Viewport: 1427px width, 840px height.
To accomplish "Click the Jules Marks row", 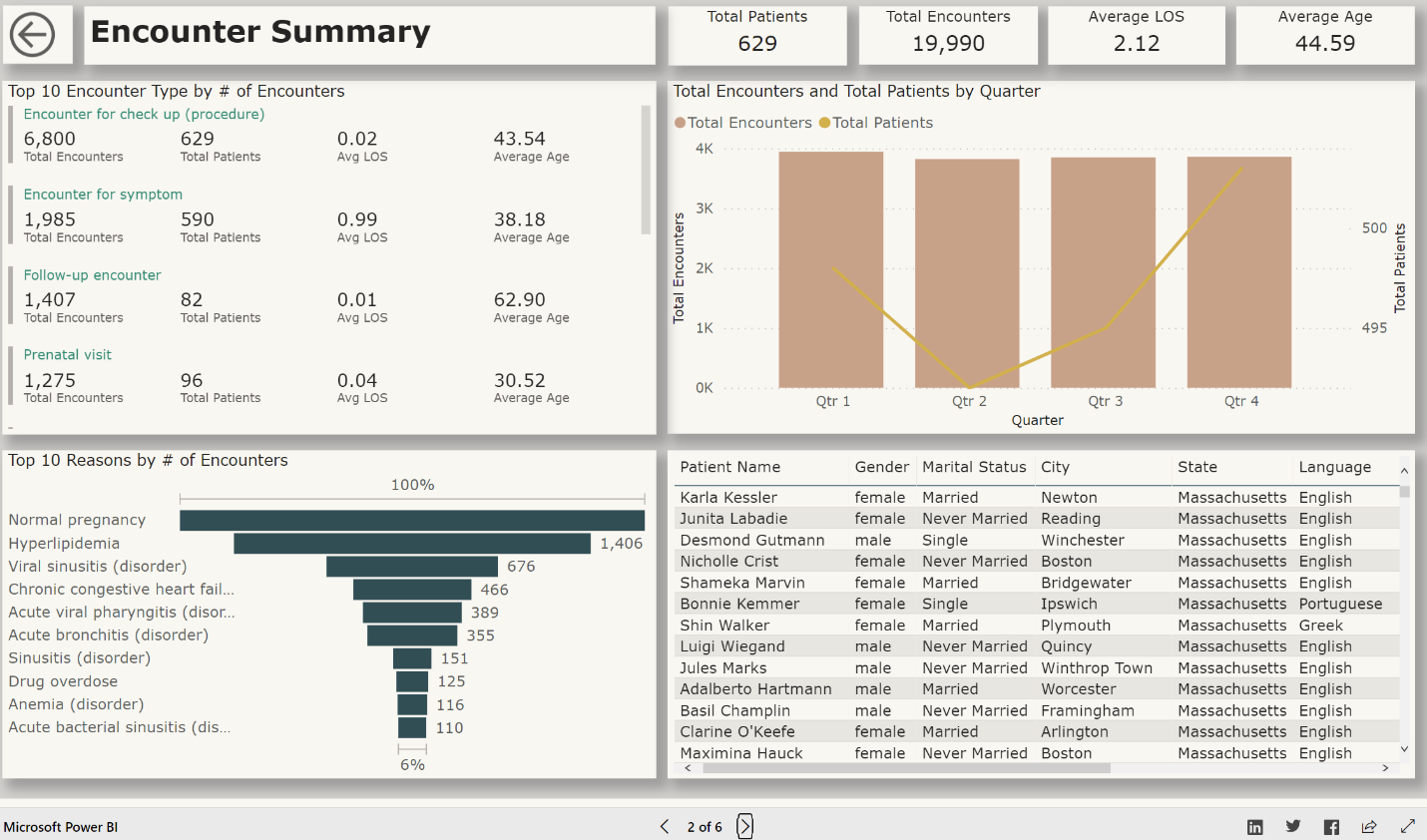I will (x=1038, y=667).
